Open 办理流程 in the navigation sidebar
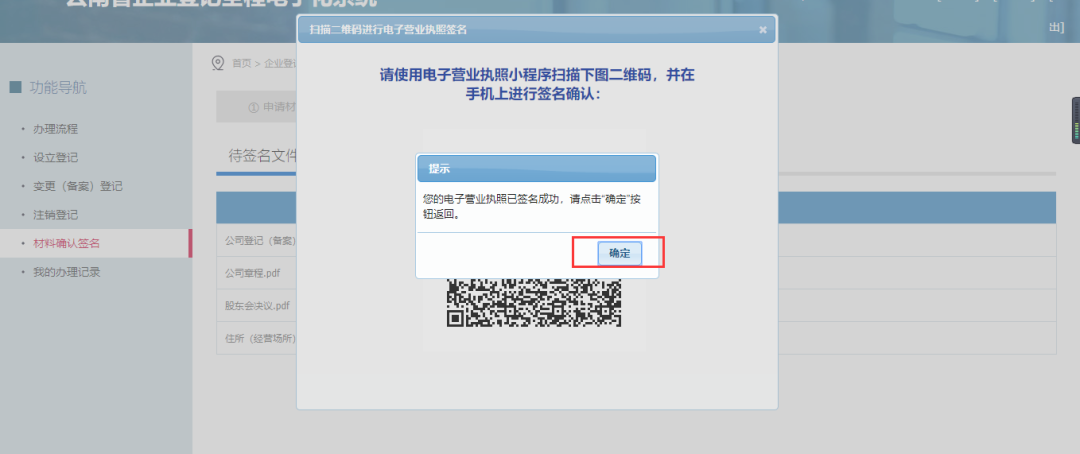The image size is (1080, 454). click(55, 129)
